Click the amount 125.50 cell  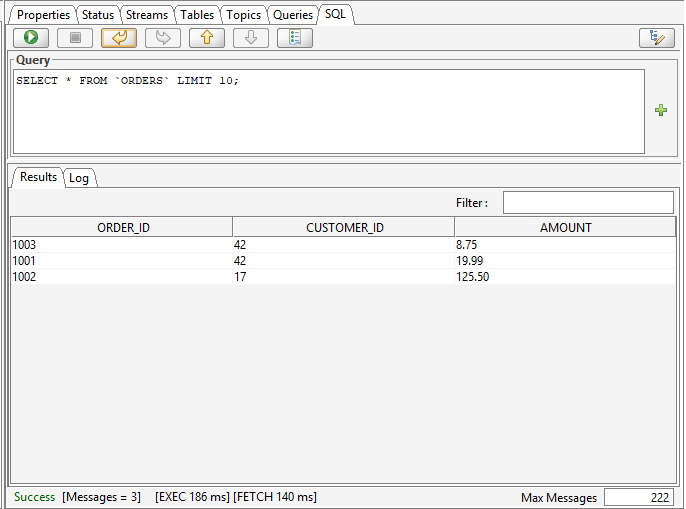pos(565,277)
